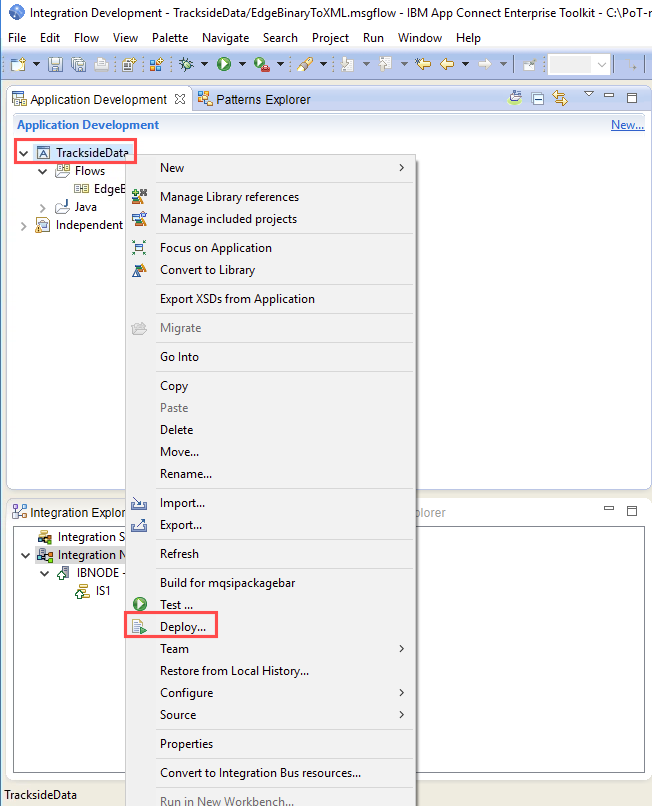Viewport: 652px width, 806px height.
Task: Click the Save toolbar icon
Action: pyautogui.click(x=56, y=64)
